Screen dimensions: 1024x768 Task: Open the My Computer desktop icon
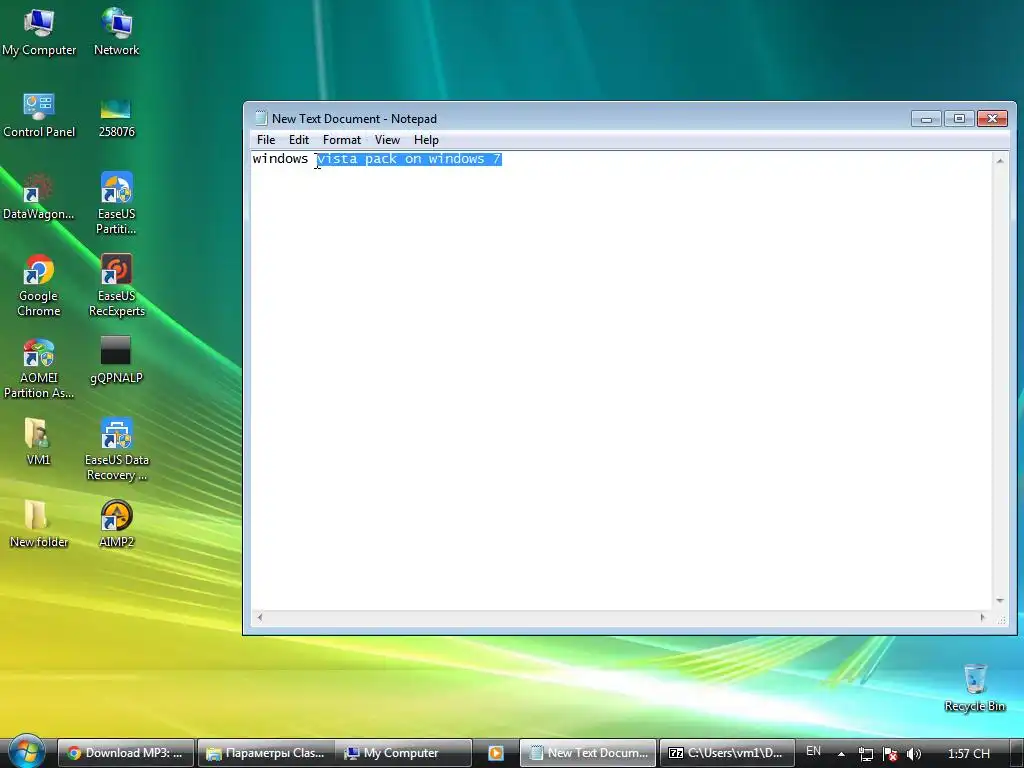39,33
